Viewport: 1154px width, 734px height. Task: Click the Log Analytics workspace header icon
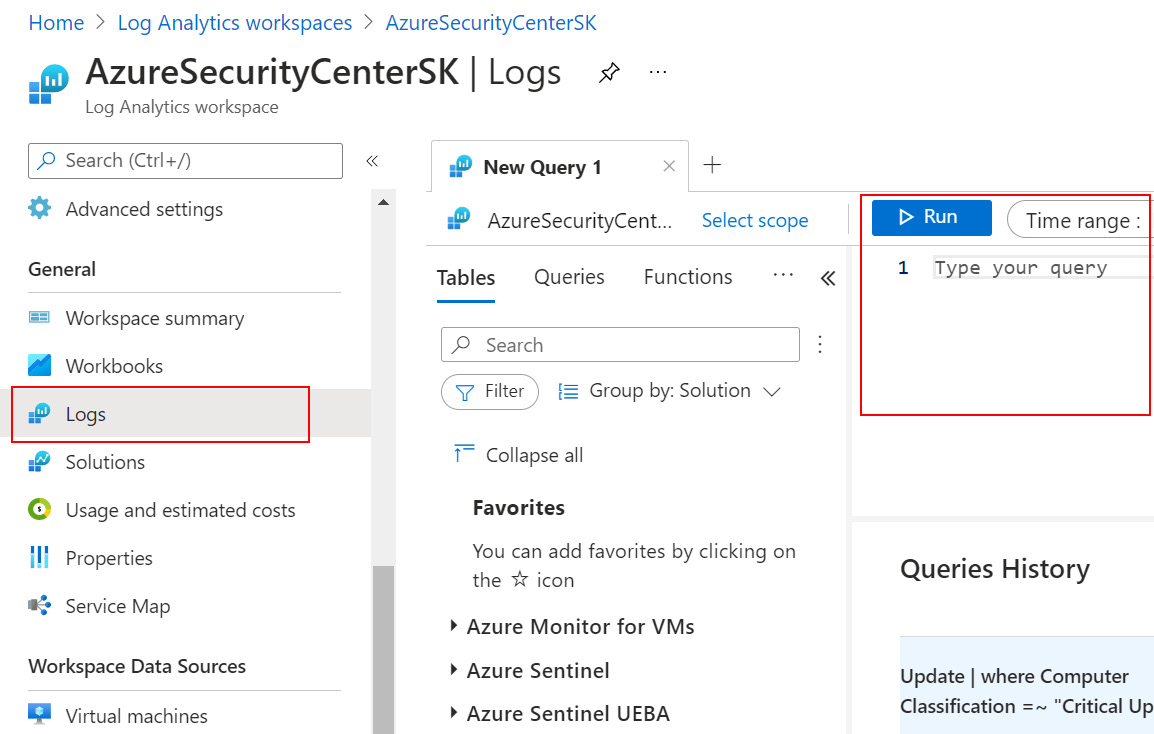[49, 84]
